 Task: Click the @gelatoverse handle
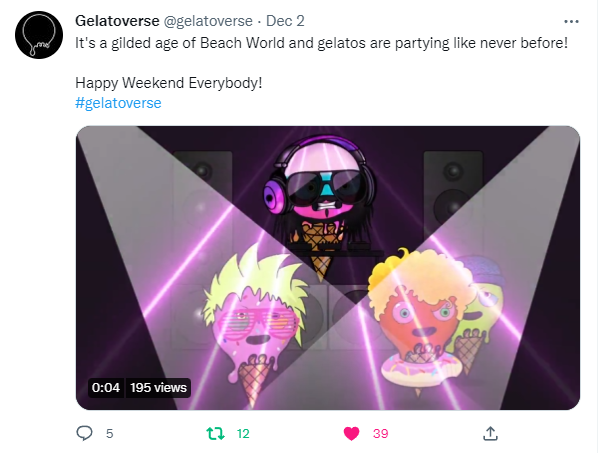click(x=208, y=21)
